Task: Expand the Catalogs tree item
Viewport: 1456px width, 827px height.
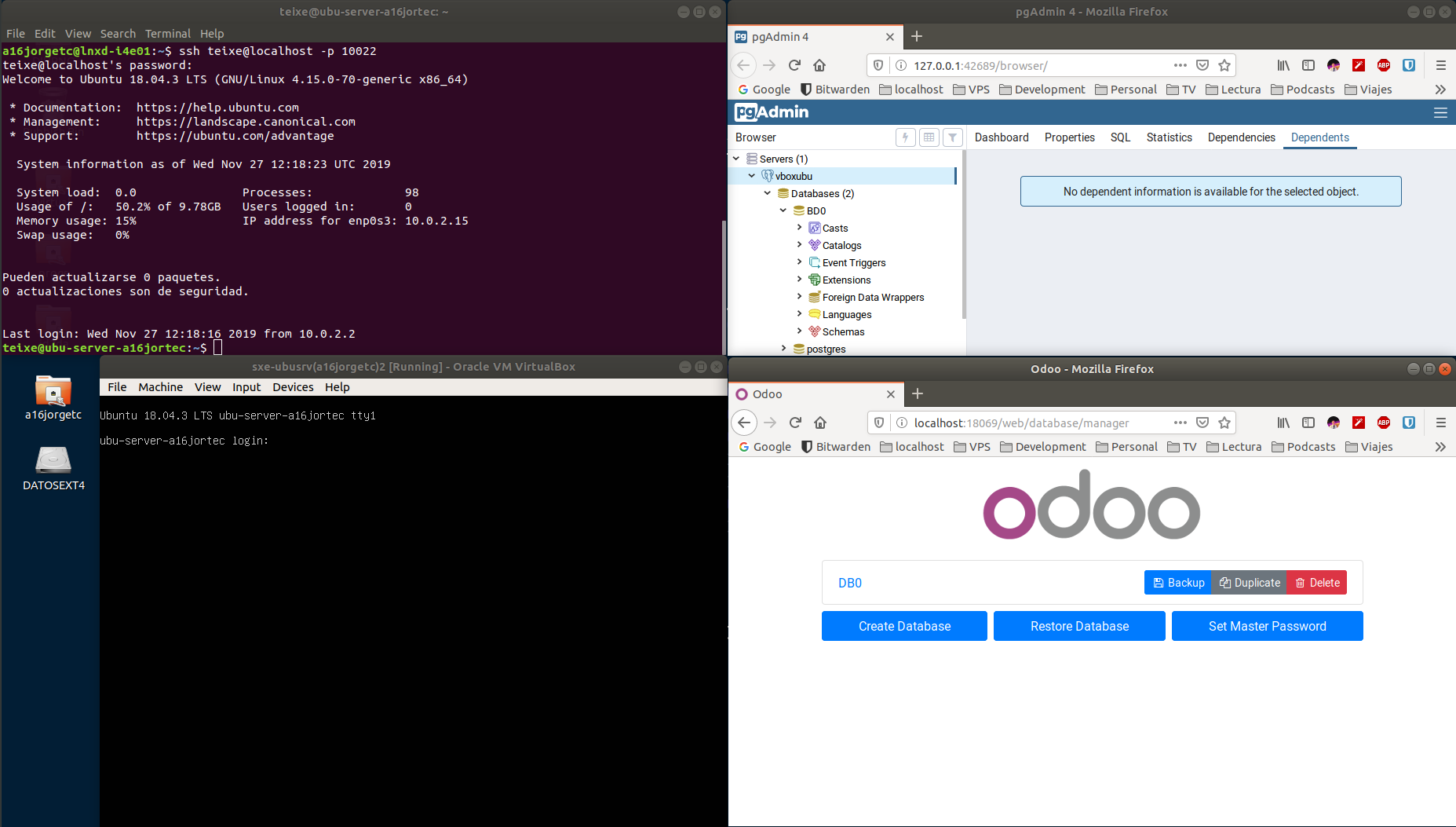Action: click(x=799, y=245)
